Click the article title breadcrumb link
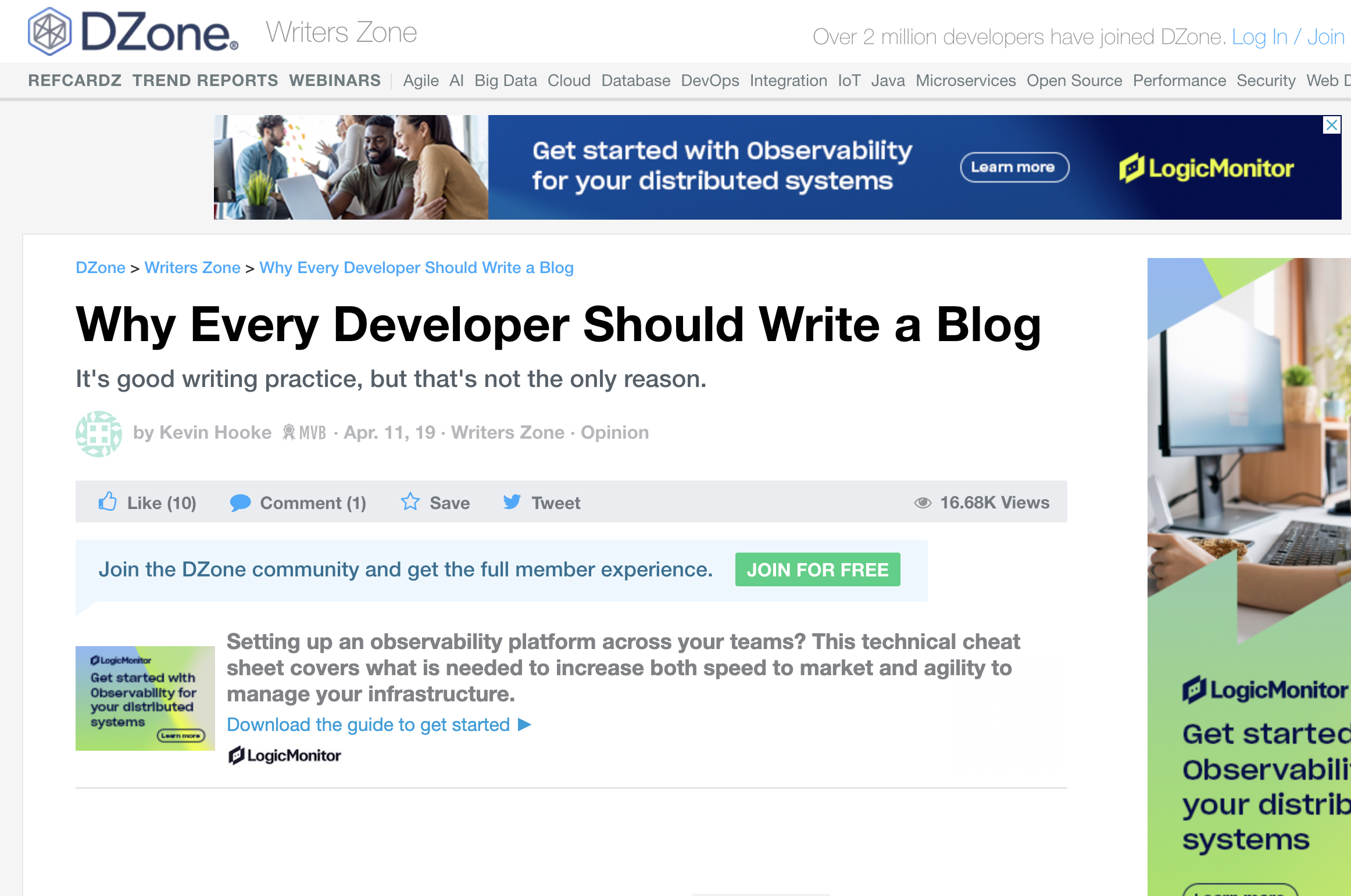The height and width of the screenshot is (896, 1351). tap(416, 267)
